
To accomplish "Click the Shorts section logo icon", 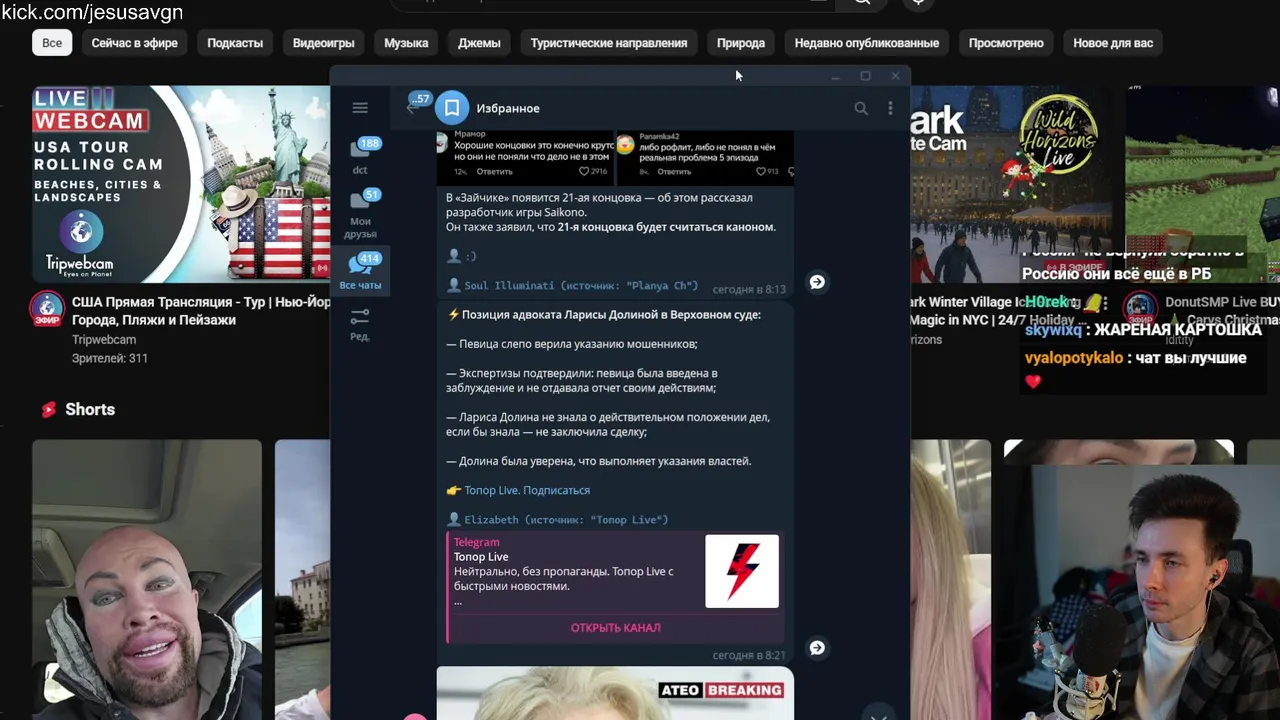I will pyautogui.click(x=48, y=409).
